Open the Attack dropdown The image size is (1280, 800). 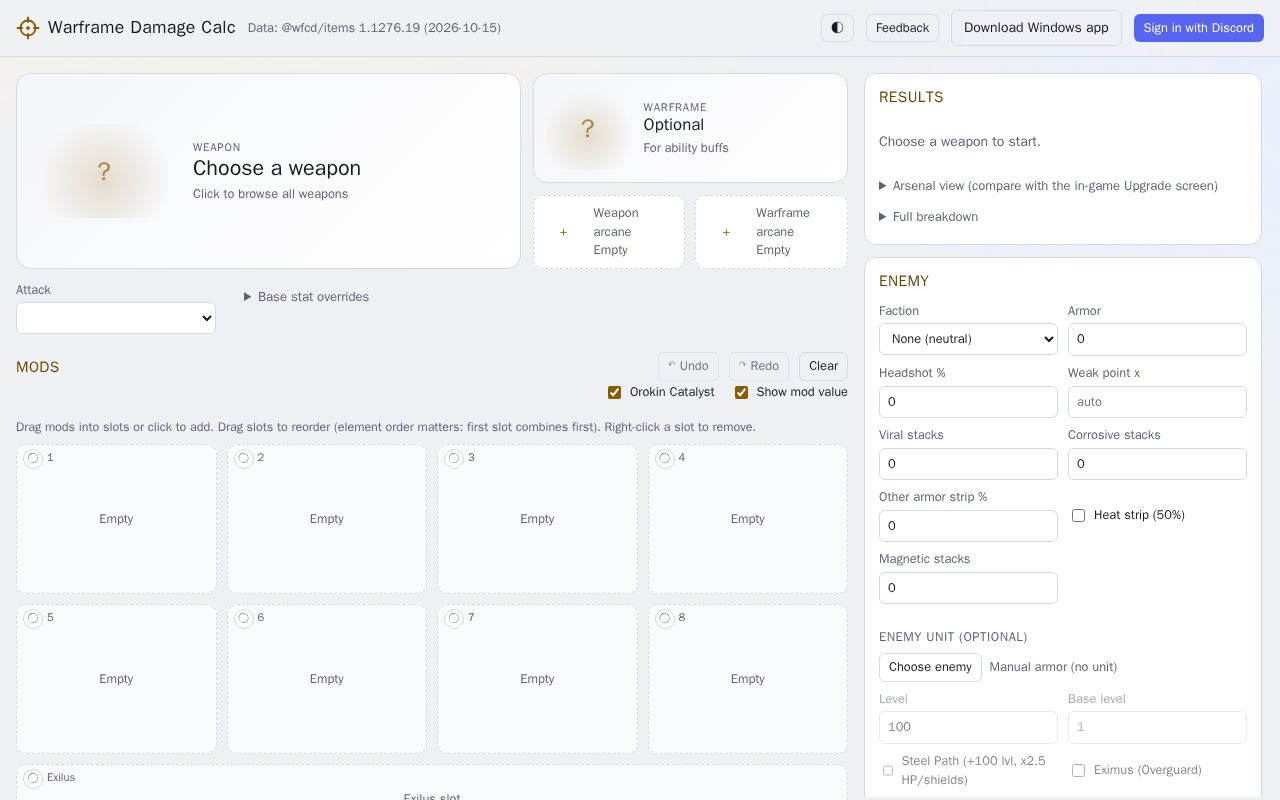(x=116, y=318)
